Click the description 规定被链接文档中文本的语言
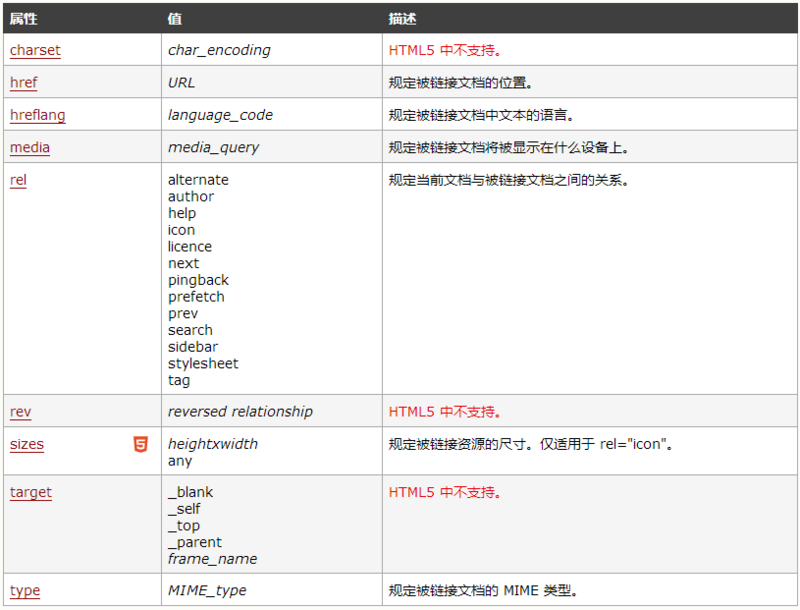Image resolution: width=800 pixels, height=610 pixels. pyautogui.click(x=482, y=115)
